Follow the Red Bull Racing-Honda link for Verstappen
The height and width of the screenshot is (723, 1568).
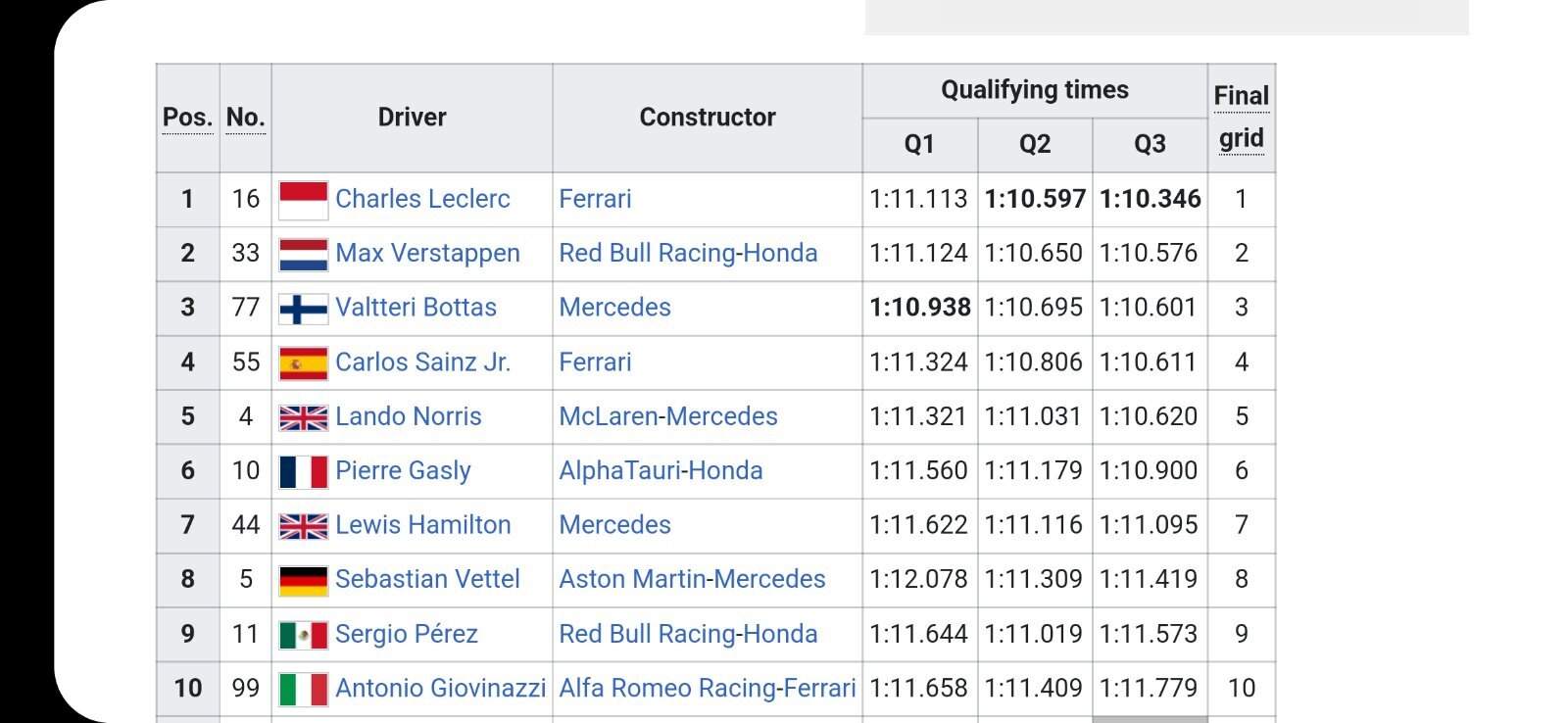(688, 253)
